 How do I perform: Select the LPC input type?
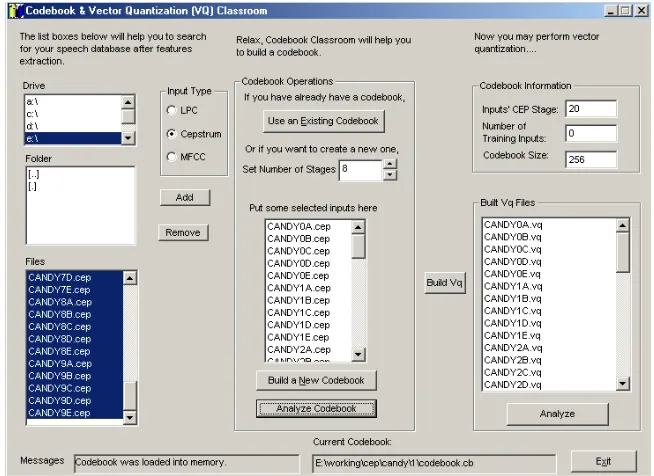pos(182,110)
